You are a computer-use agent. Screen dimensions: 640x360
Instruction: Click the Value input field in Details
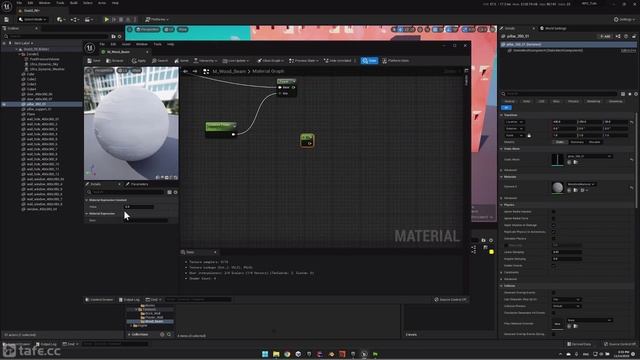click(139, 207)
